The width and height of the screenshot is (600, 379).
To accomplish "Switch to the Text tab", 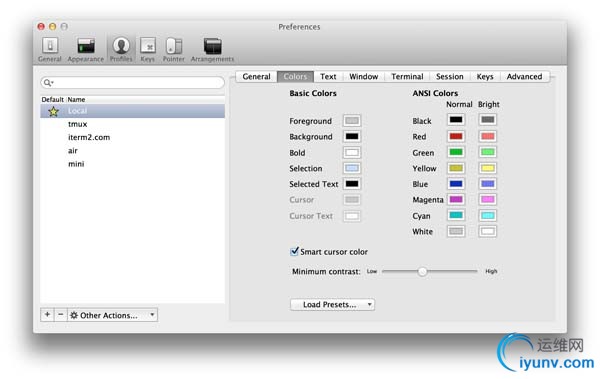I will coord(328,77).
